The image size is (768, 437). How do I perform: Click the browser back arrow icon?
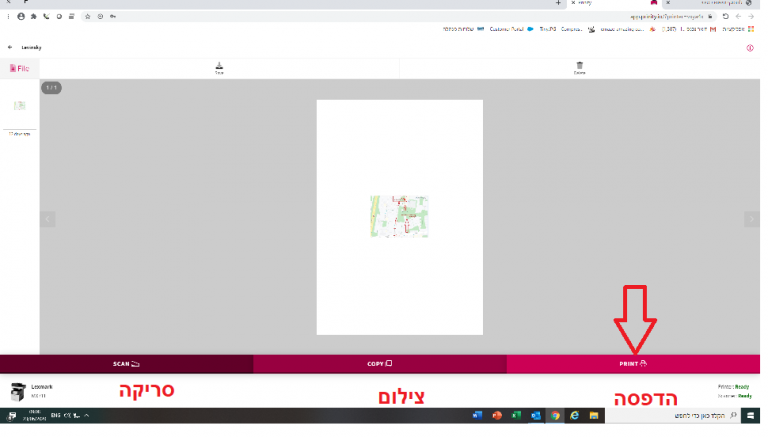point(738,16)
